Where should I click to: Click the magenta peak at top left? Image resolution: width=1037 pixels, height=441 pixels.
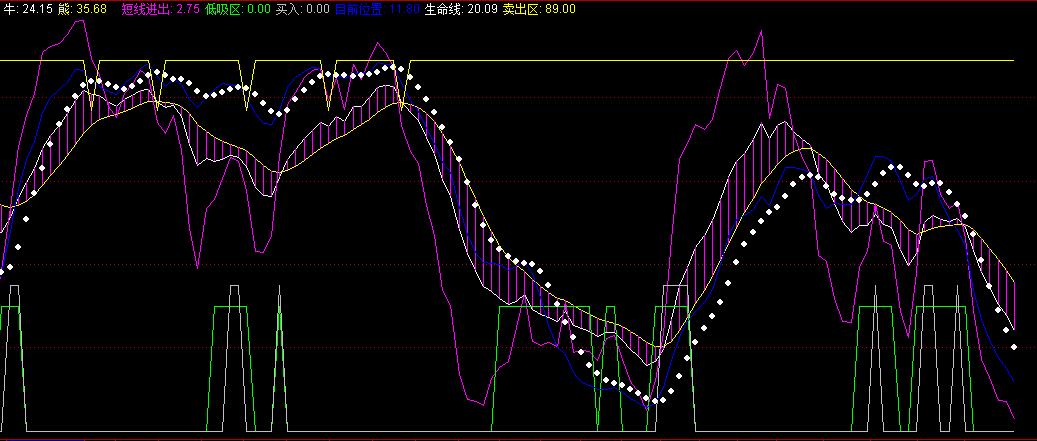[78, 20]
